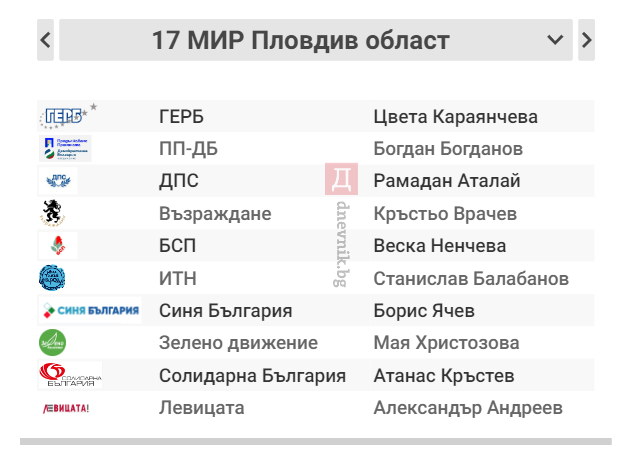Expand region list via chevron arrow
Image resolution: width=640 pixels, height=474 pixels.
pyautogui.click(x=555, y=40)
